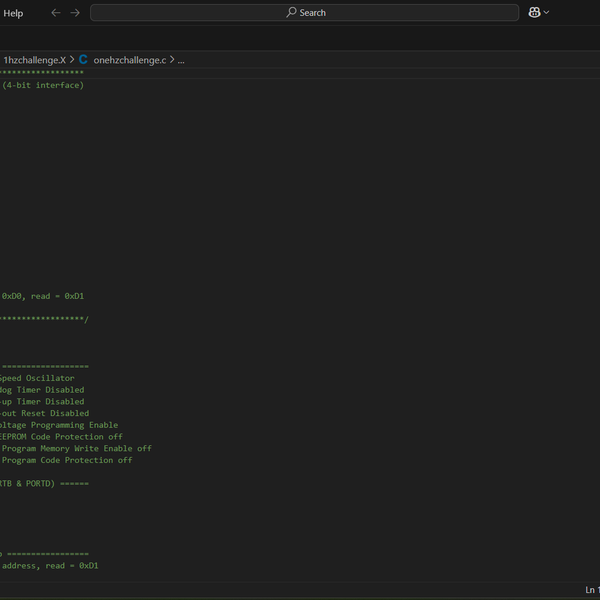Click the Search command center box
The width and height of the screenshot is (600, 600).
pyautogui.click(x=305, y=13)
